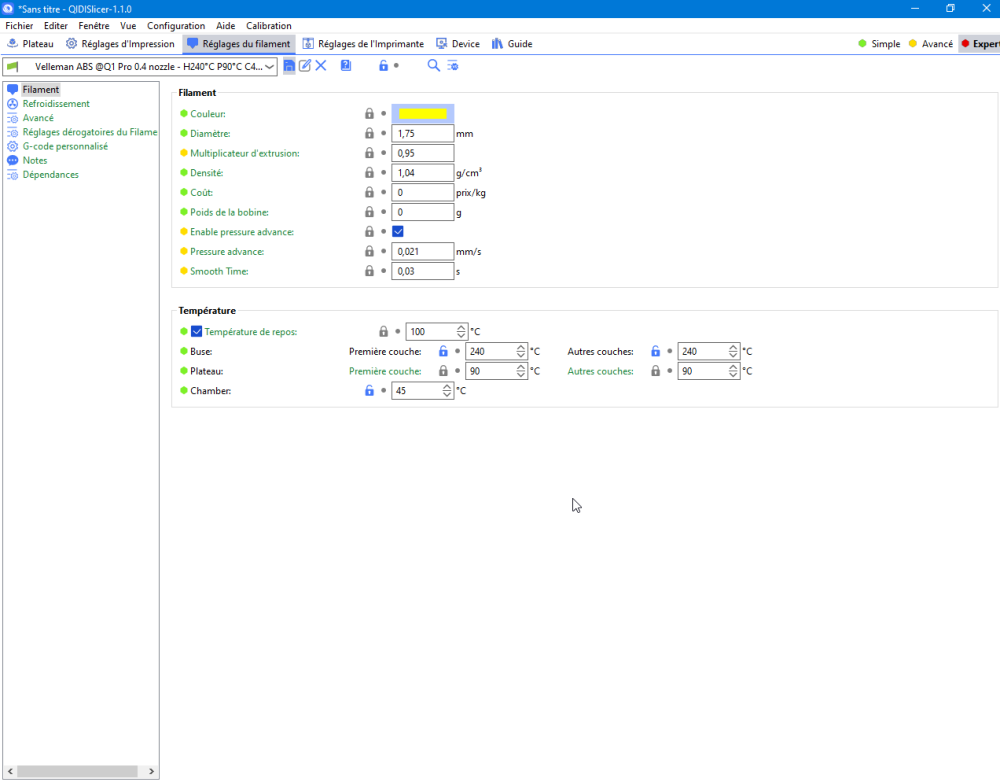1000x782 pixels.
Task: Click the Buse Première couche spinner arrows
Action: click(521, 351)
